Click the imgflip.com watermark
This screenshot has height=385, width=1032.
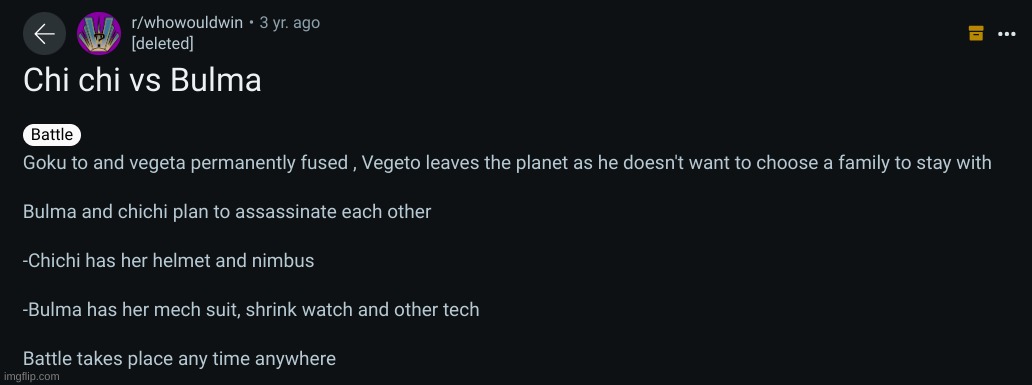tap(30, 376)
